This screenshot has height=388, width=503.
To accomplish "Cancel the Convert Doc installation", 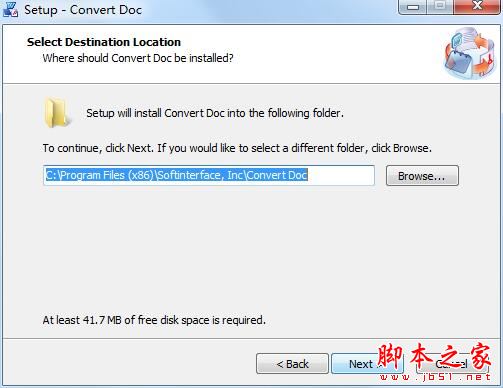I will (x=452, y=364).
